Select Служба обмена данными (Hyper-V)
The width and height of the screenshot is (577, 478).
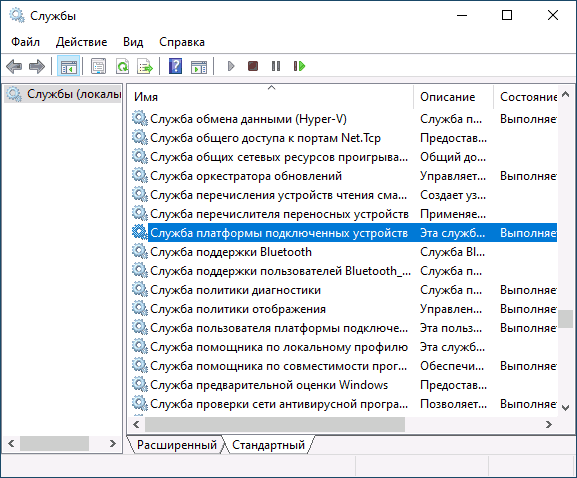coord(344,119)
